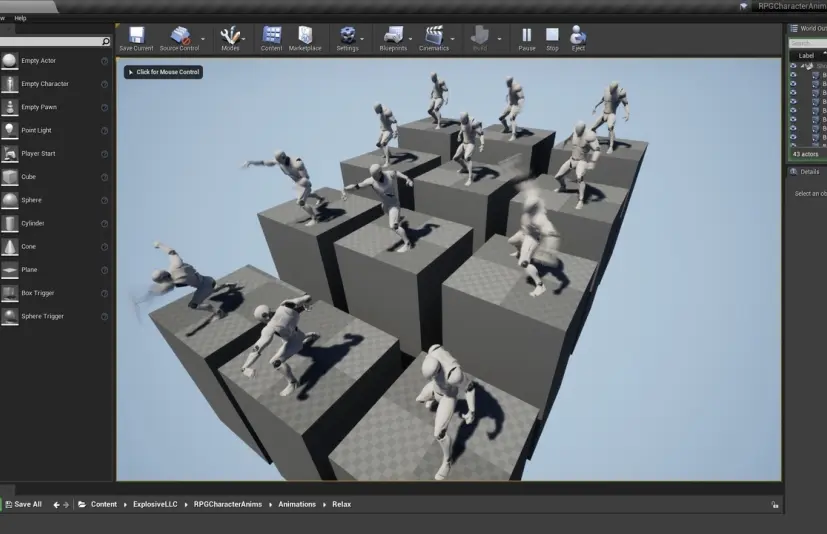Stop the play session
This screenshot has width=827, height=534.
coord(552,37)
